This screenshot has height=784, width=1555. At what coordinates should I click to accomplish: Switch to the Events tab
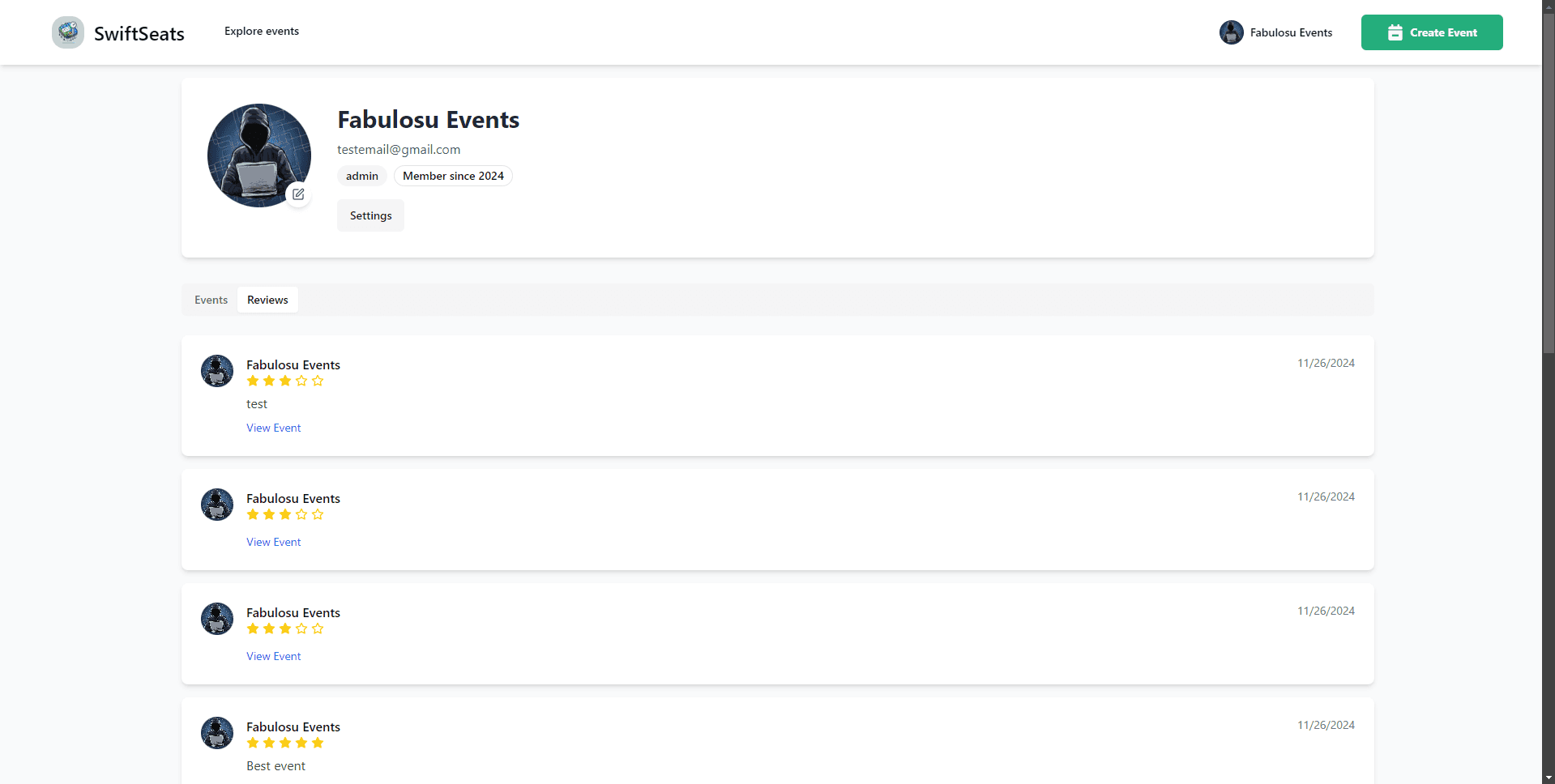click(x=211, y=299)
